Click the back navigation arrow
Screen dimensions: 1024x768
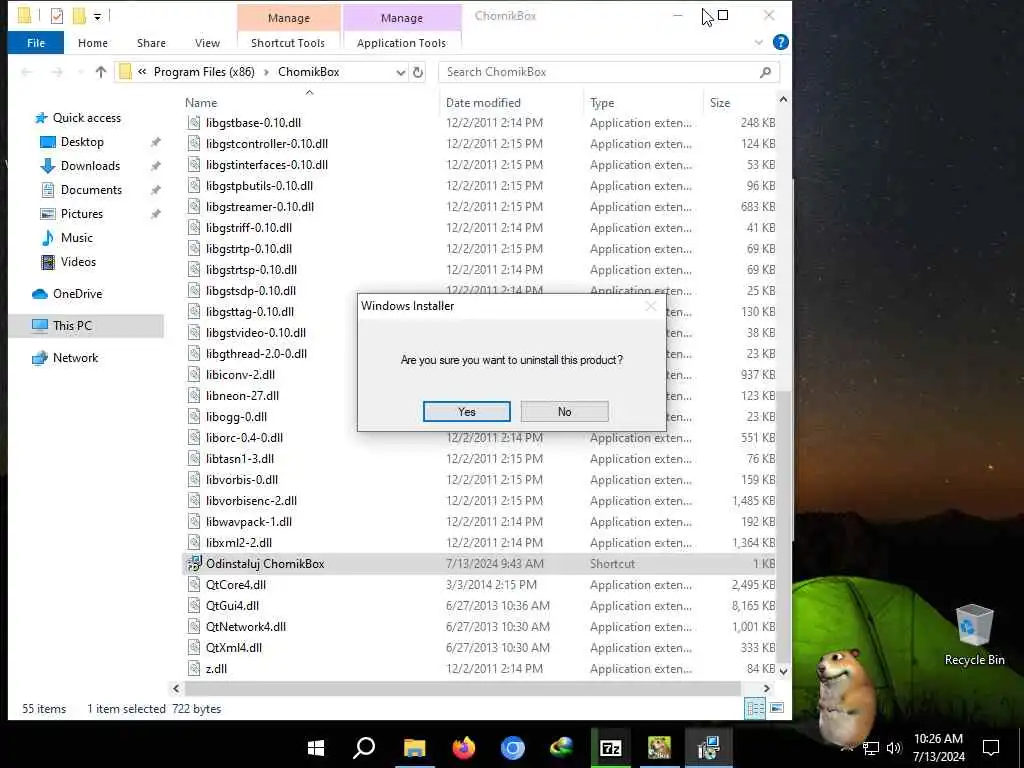click(27, 72)
